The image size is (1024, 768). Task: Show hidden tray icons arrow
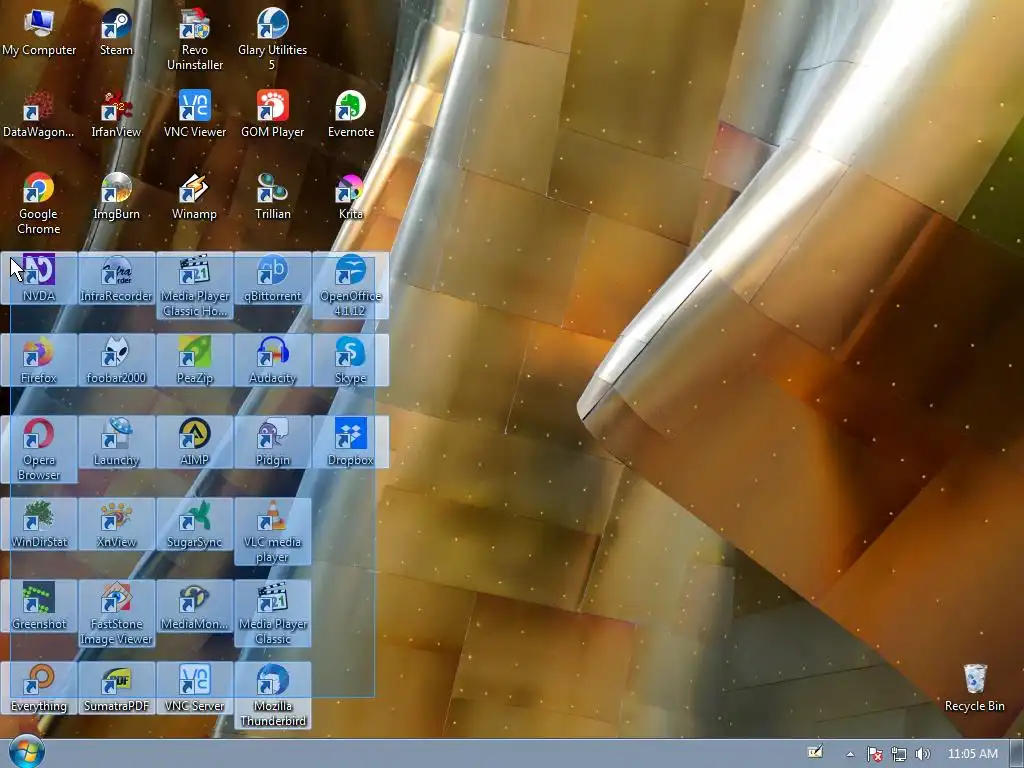tap(850, 754)
